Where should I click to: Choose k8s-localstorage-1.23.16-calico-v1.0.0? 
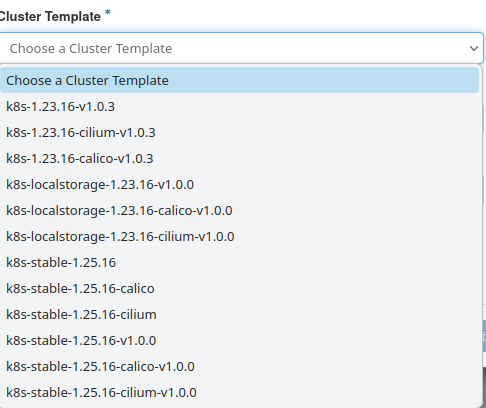(239, 211)
